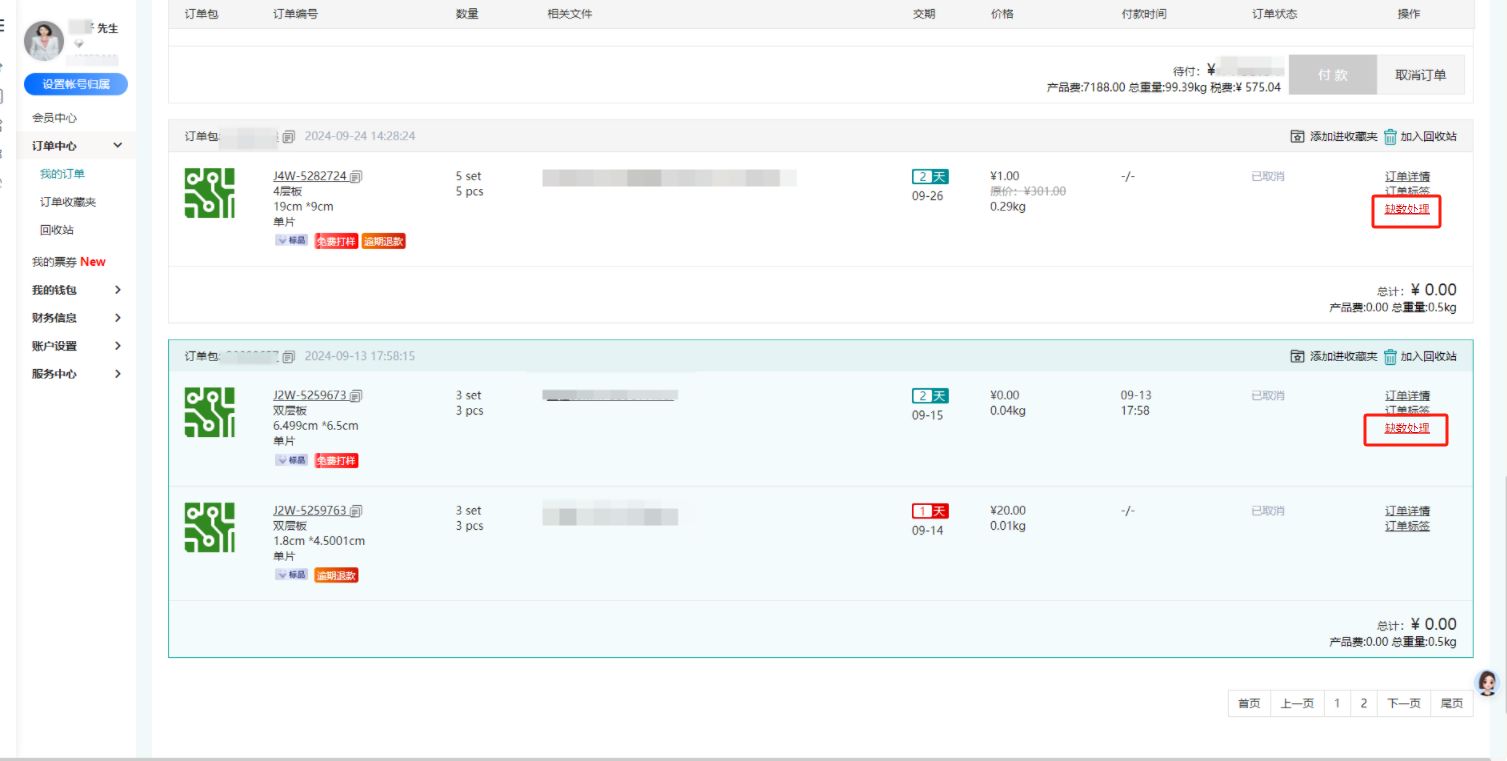This screenshot has height=761, width=1507.
Task: Click 订单详情 for order J2W-5259763
Action: (1407, 511)
